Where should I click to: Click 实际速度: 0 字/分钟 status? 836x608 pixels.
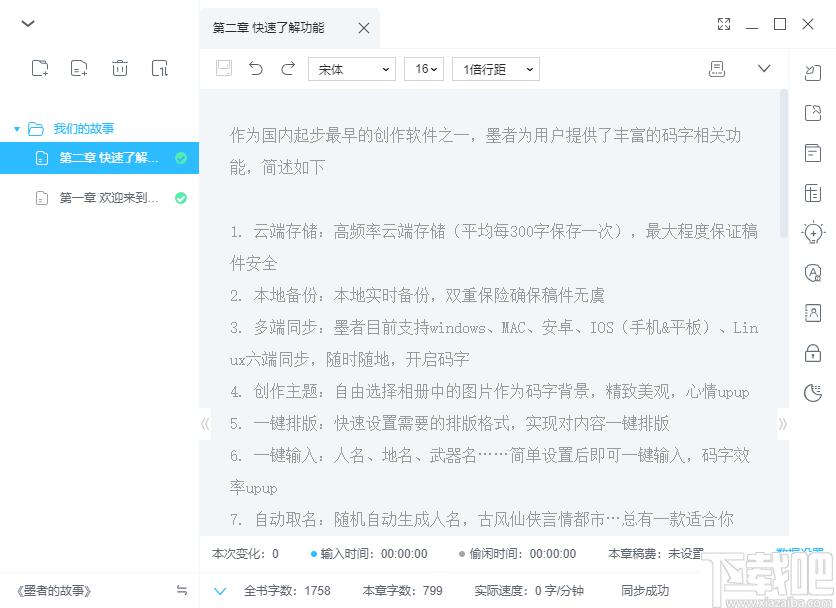click(x=529, y=591)
